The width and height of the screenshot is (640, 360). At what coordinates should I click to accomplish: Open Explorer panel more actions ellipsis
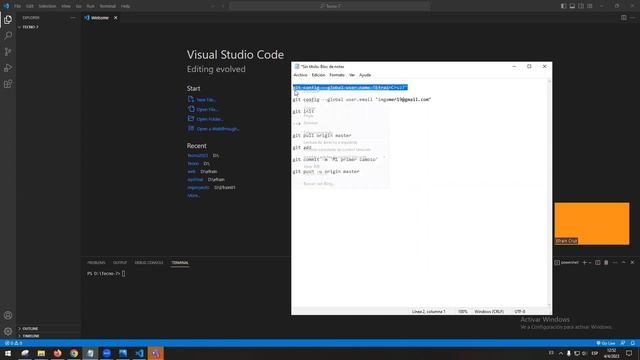(73, 18)
